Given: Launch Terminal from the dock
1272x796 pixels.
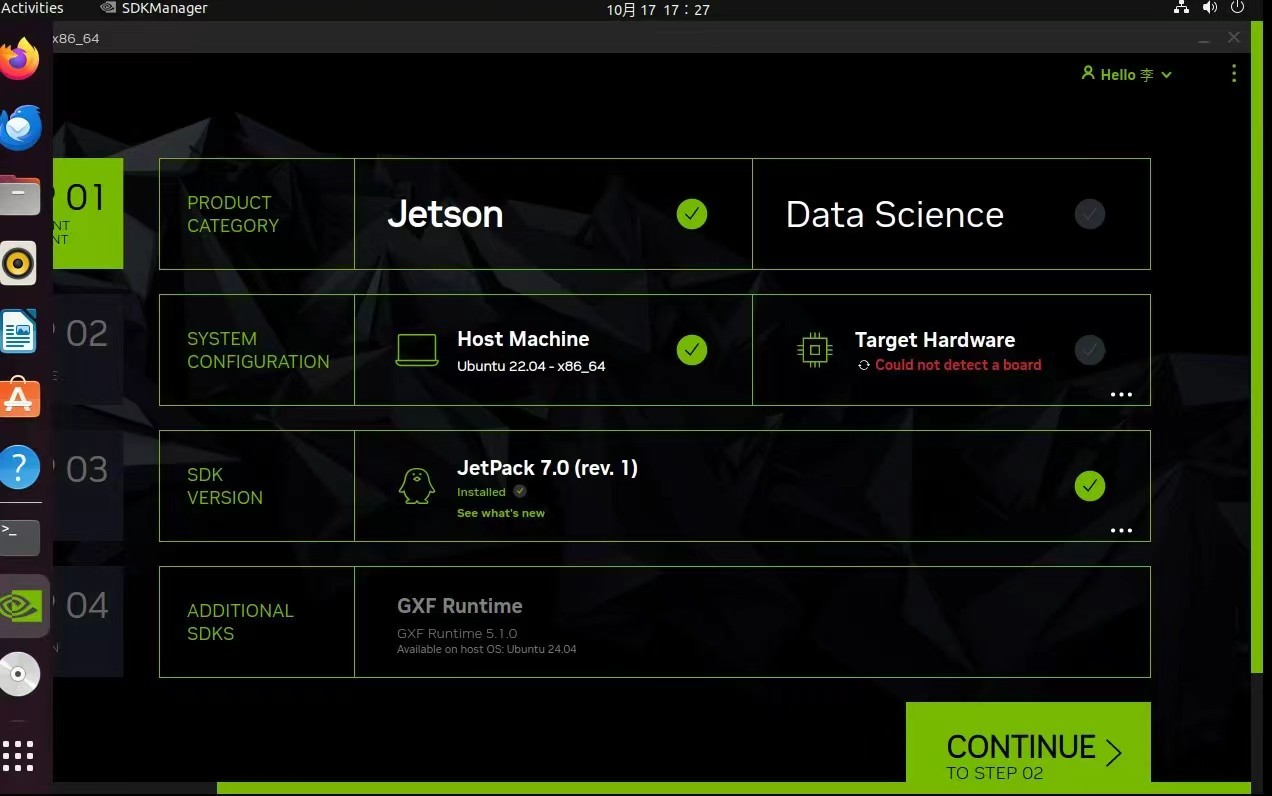Looking at the screenshot, I should click(20, 537).
